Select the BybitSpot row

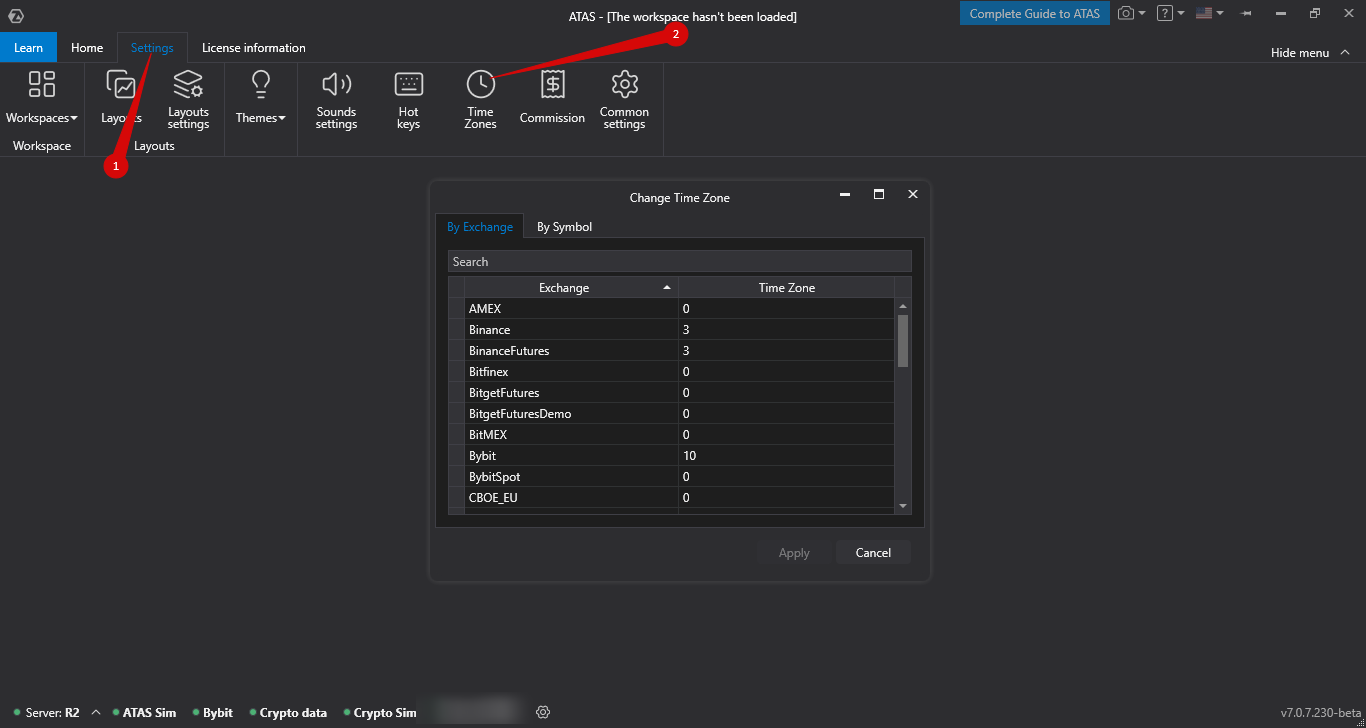672,476
